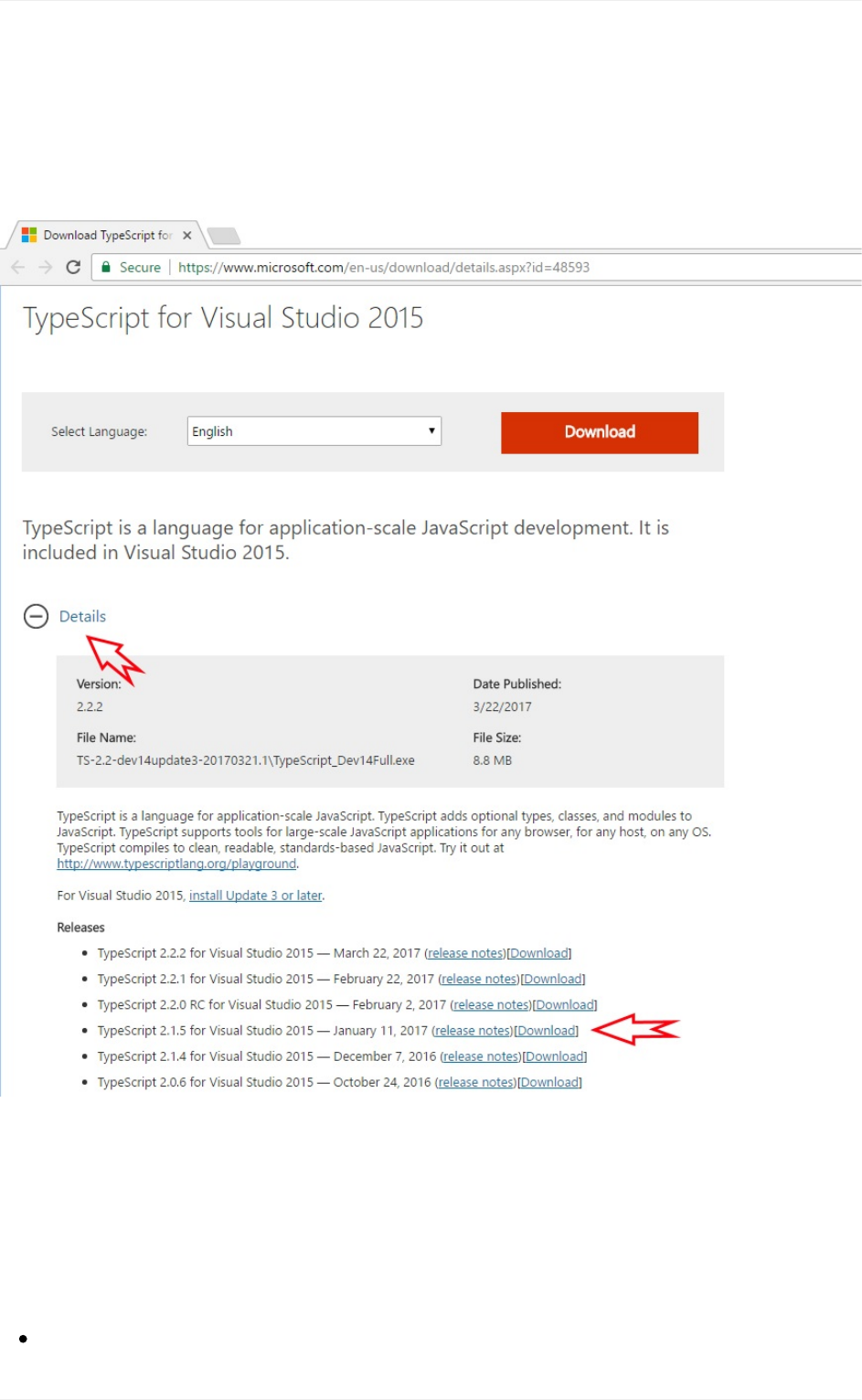Screen dimensions: 862x1400
Task: Collapse the Details section minus icon
Action: pyautogui.click(x=36, y=617)
